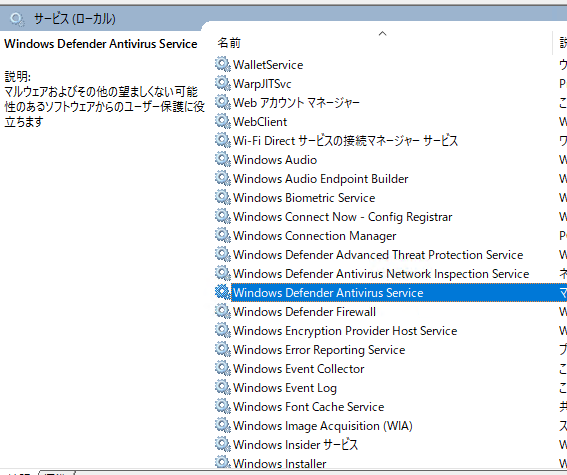Select Windows Image Acquisition (WIA)
This screenshot has height=475, width=567.
coord(323,426)
